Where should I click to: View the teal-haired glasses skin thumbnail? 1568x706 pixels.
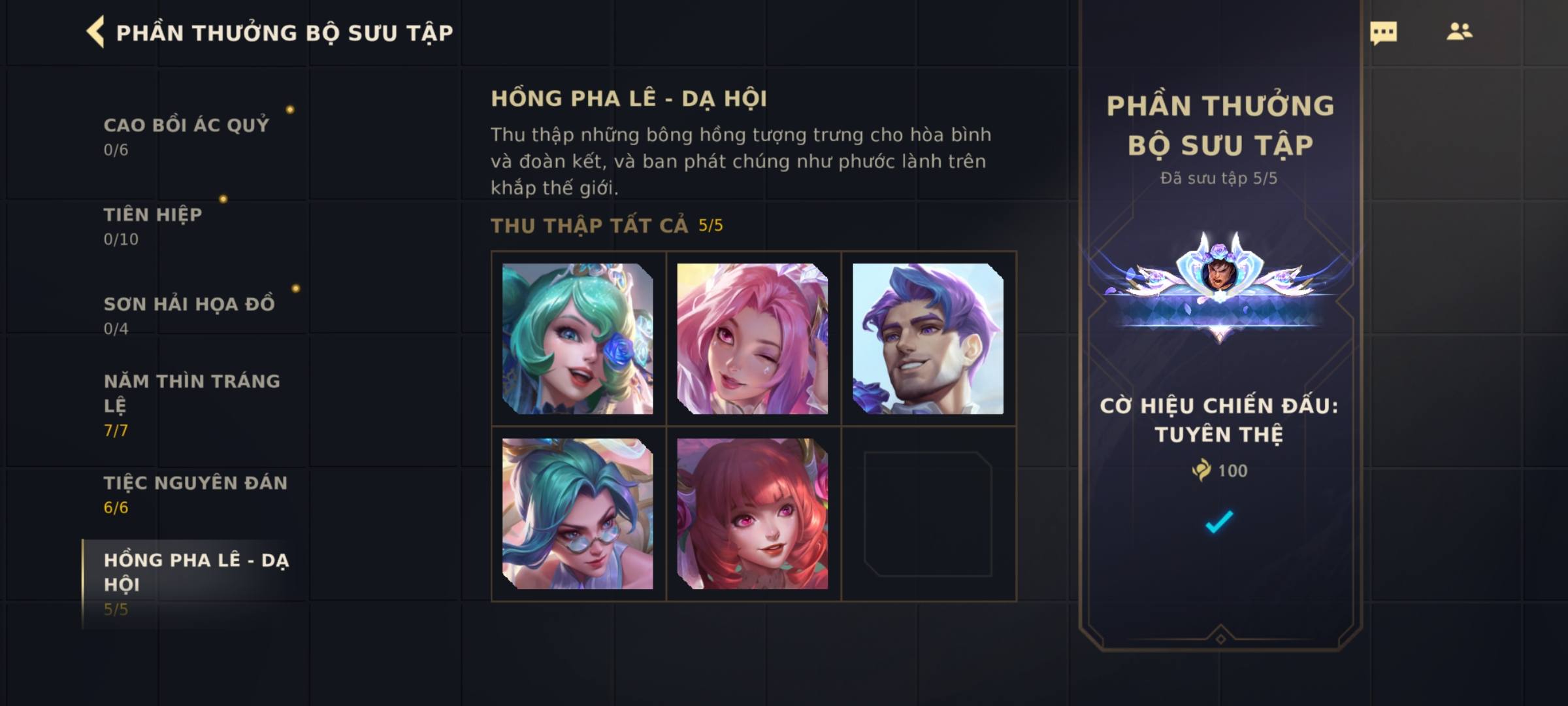[578, 514]
